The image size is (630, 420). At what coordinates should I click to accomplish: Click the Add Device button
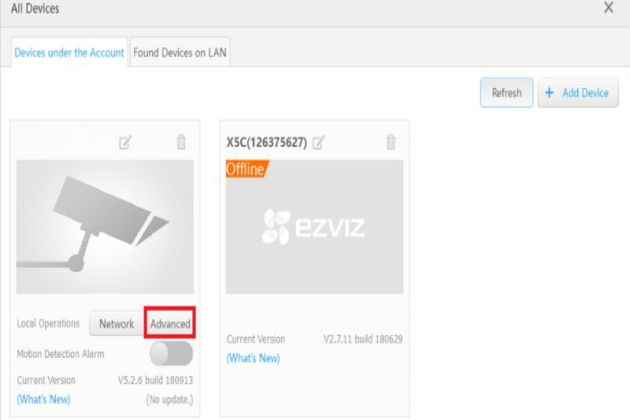(578, 93)
